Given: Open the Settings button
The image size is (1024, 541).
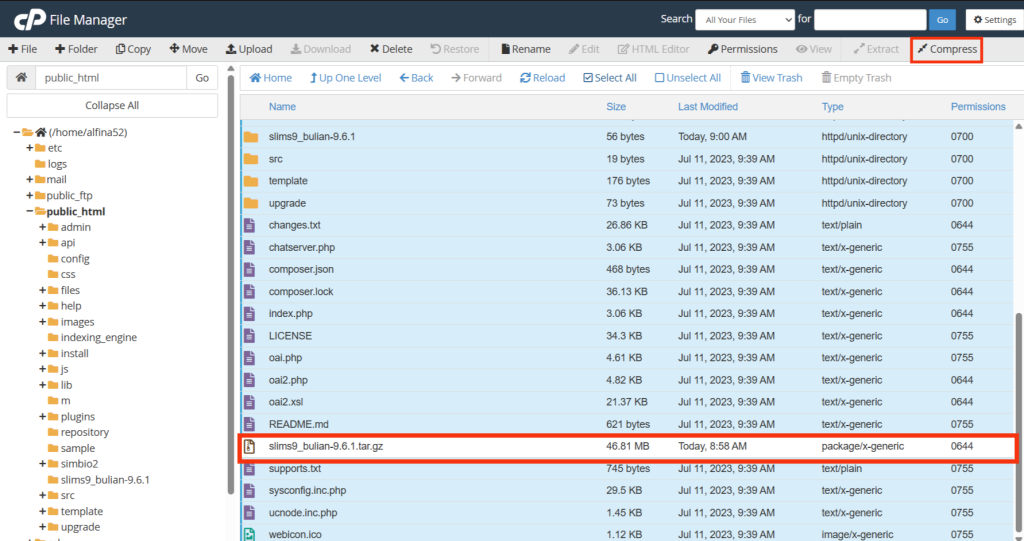Looking at the screenshot, I should [x=994, y=19].
